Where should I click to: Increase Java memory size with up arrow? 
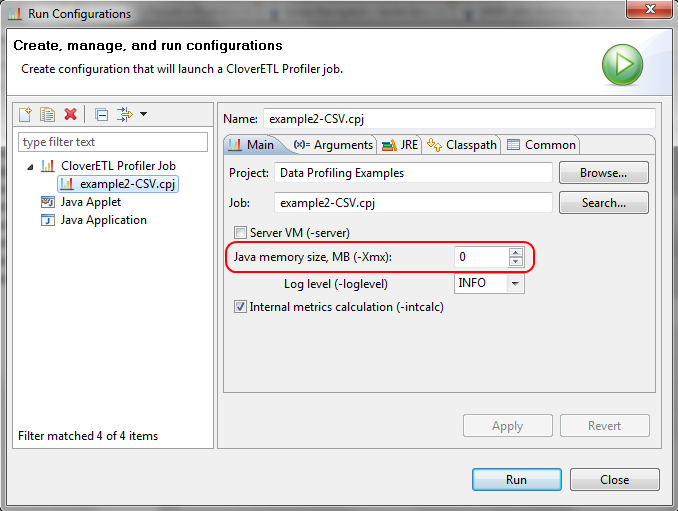[x=516, y=252]
